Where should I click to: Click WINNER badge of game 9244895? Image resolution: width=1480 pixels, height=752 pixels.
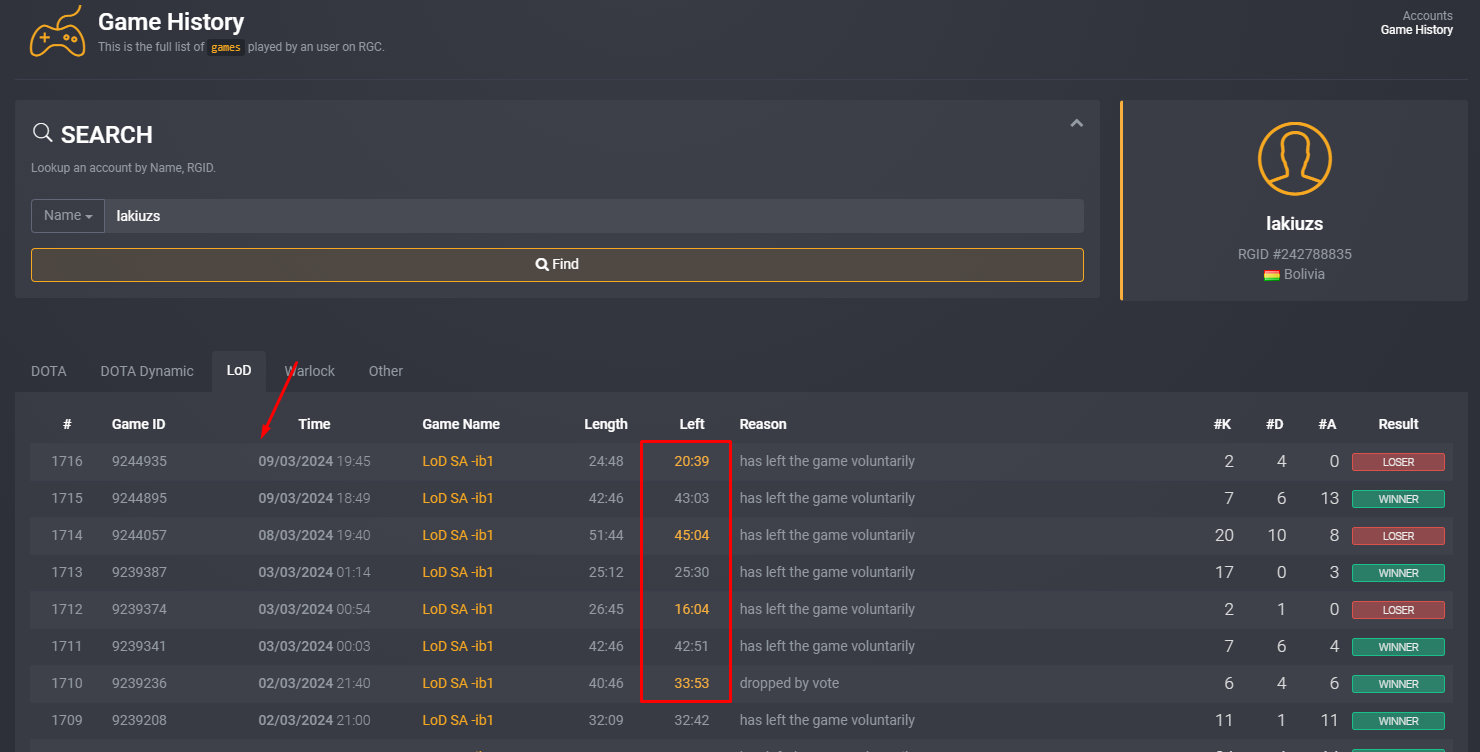click(1398, 499)
